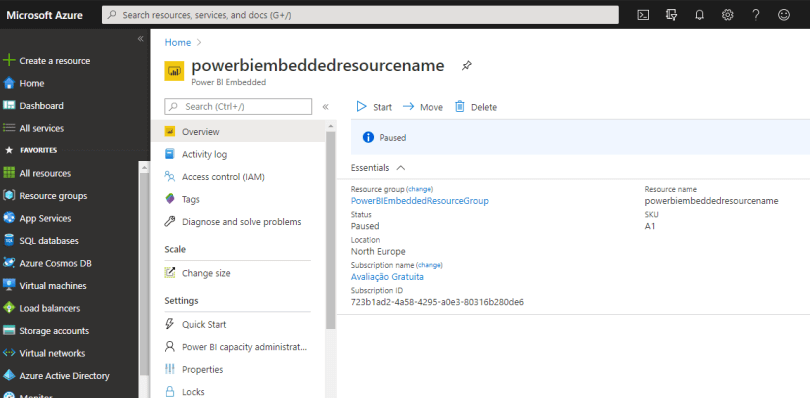Collapse the left portal sidebar
Image resolution: width=810 pixels, height=398 pixels.
pyautogui.click(x=141, y=39)
